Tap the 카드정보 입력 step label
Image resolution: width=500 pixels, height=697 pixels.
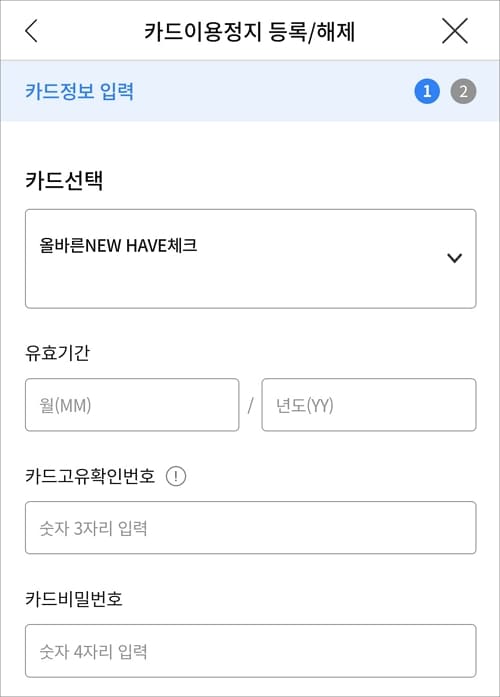tap(79, 91)
